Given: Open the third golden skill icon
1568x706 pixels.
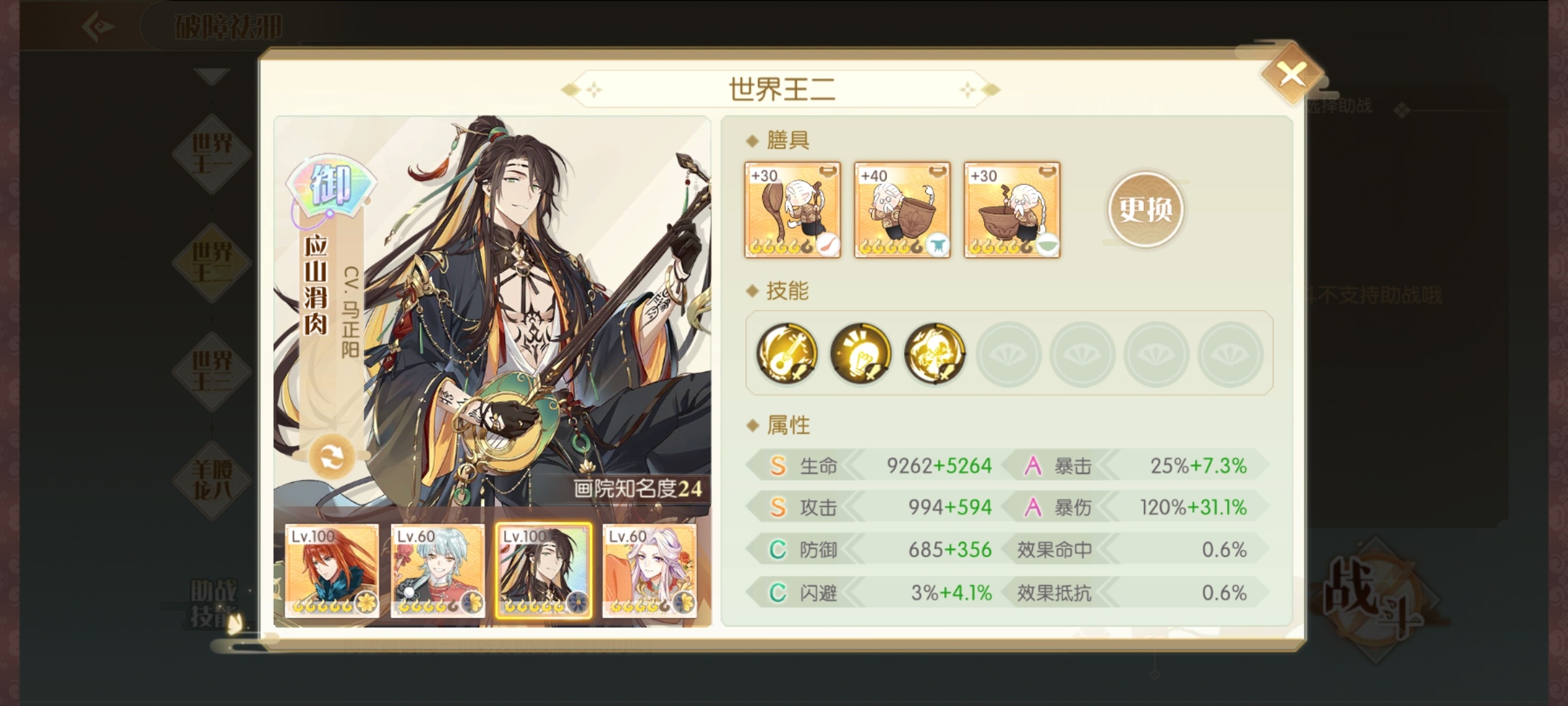Looking at the screenshot, I should click(x=934, y=353).
